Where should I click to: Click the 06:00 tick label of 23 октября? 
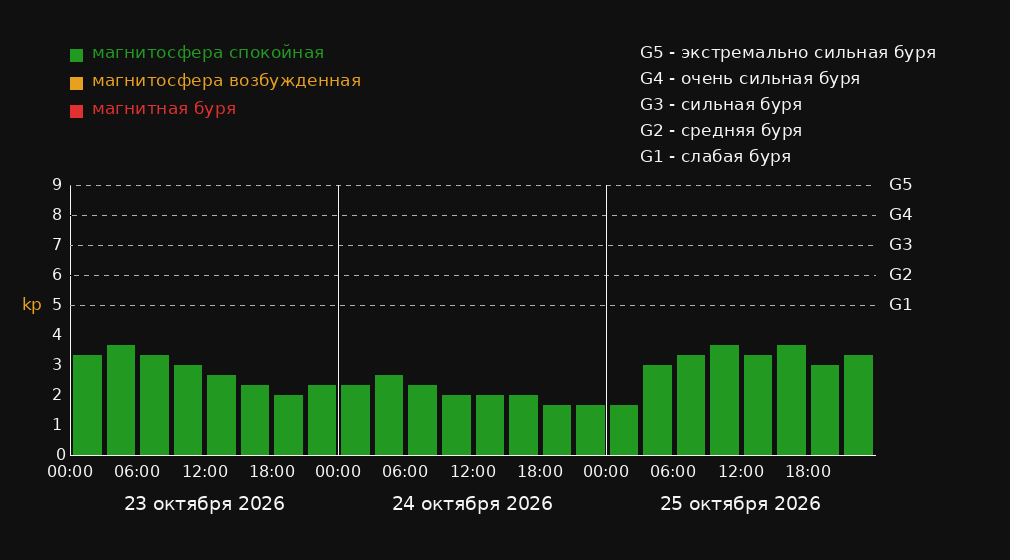click(137, 472)
